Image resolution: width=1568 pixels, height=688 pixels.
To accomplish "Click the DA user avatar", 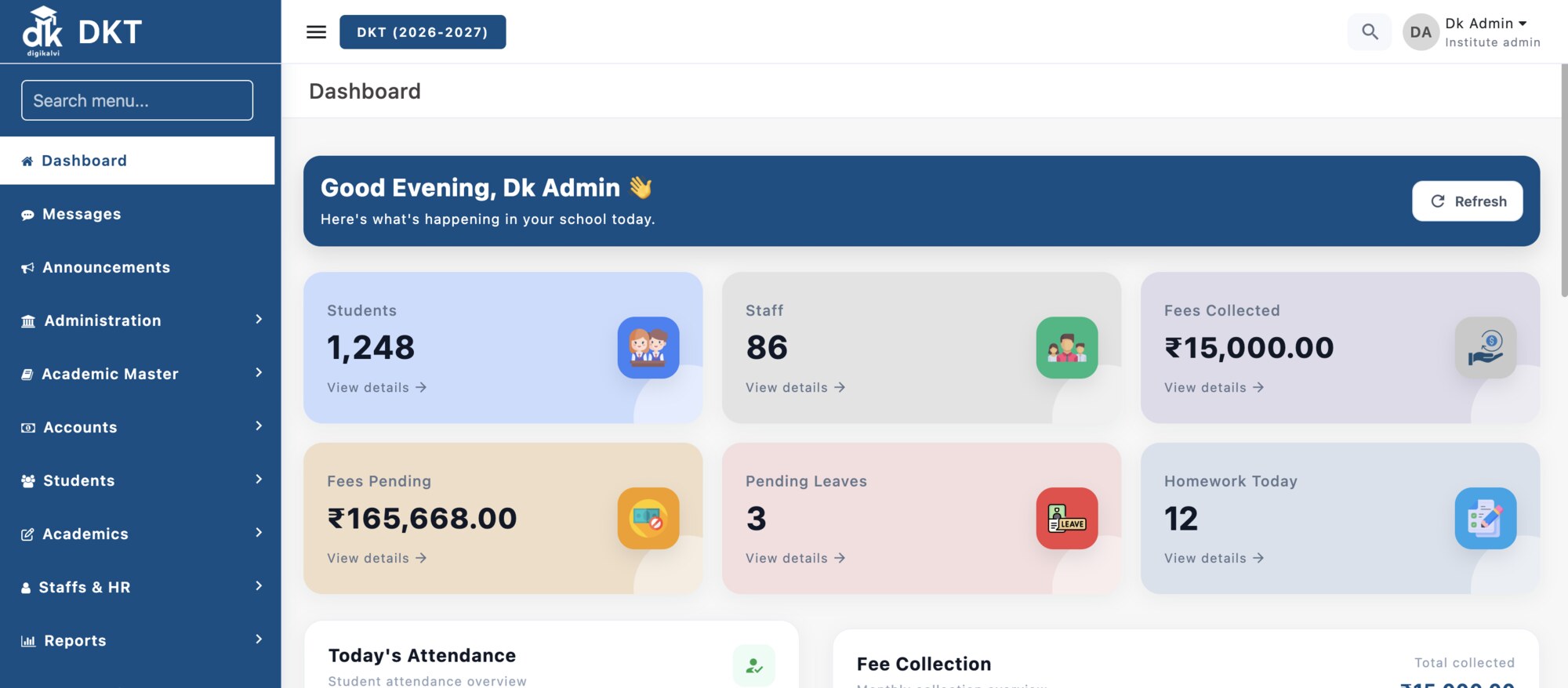I will (x=1421, y=32).
